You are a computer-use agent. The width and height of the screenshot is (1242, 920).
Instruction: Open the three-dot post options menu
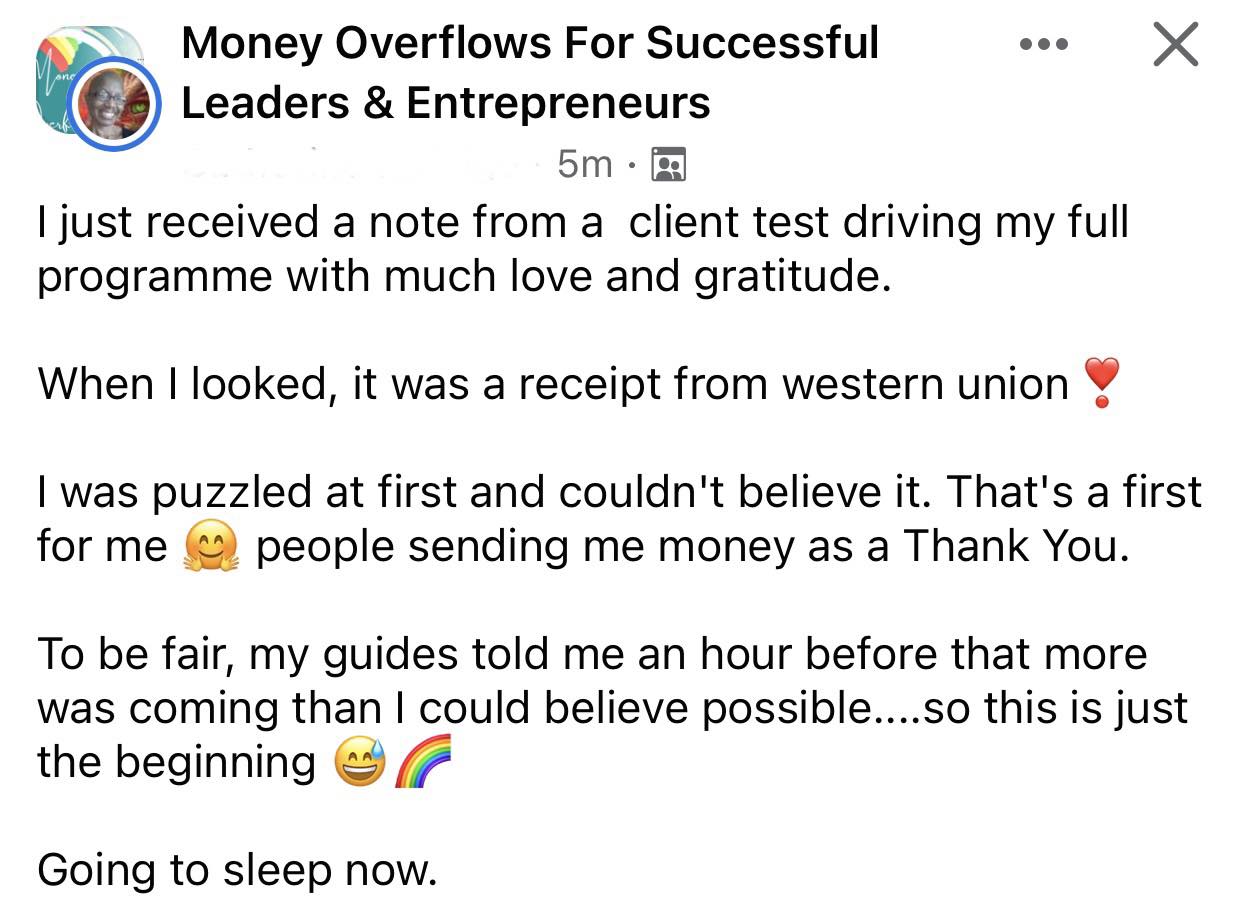point(1044,45)
